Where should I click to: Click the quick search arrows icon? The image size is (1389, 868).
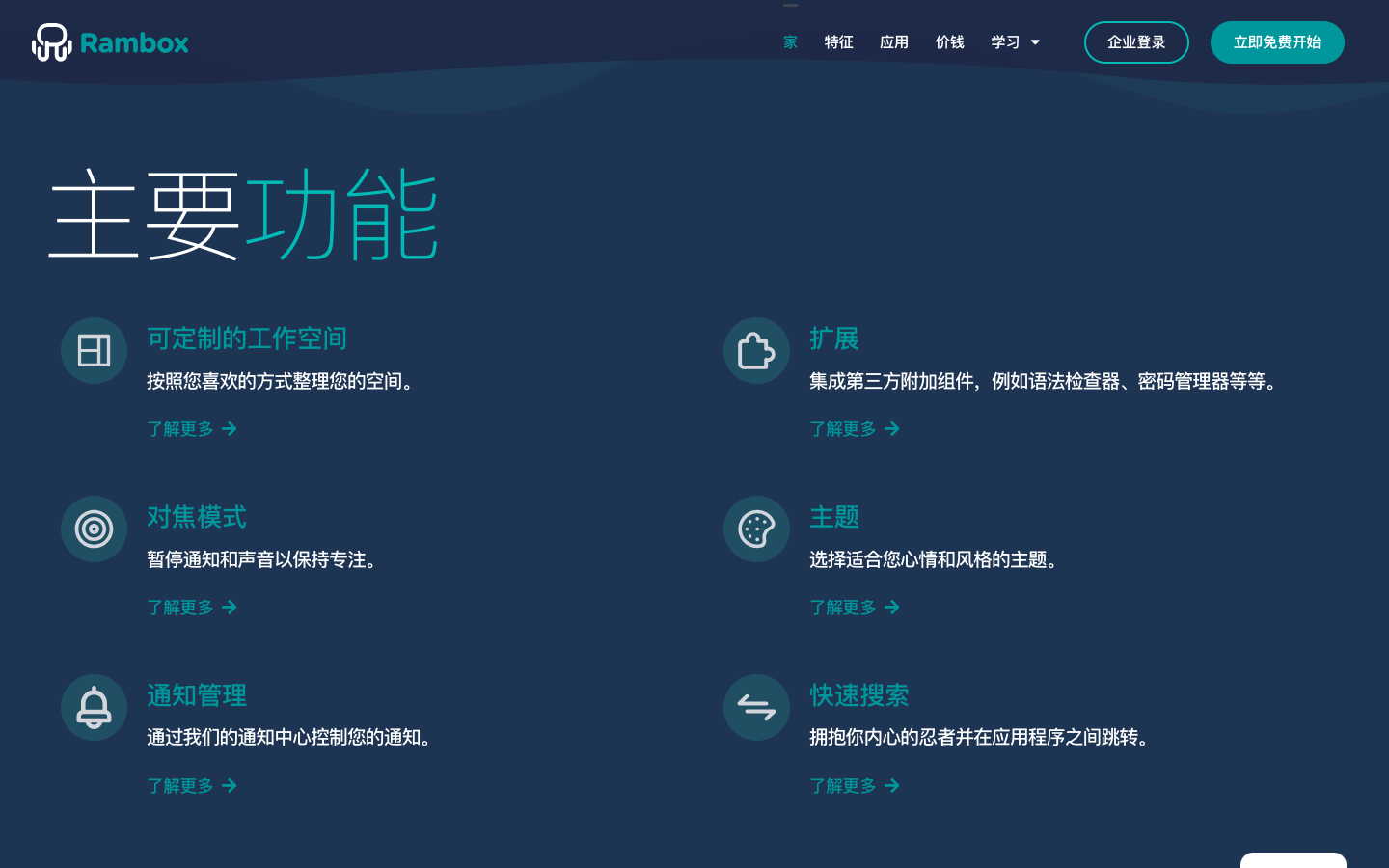pos(756,707)
